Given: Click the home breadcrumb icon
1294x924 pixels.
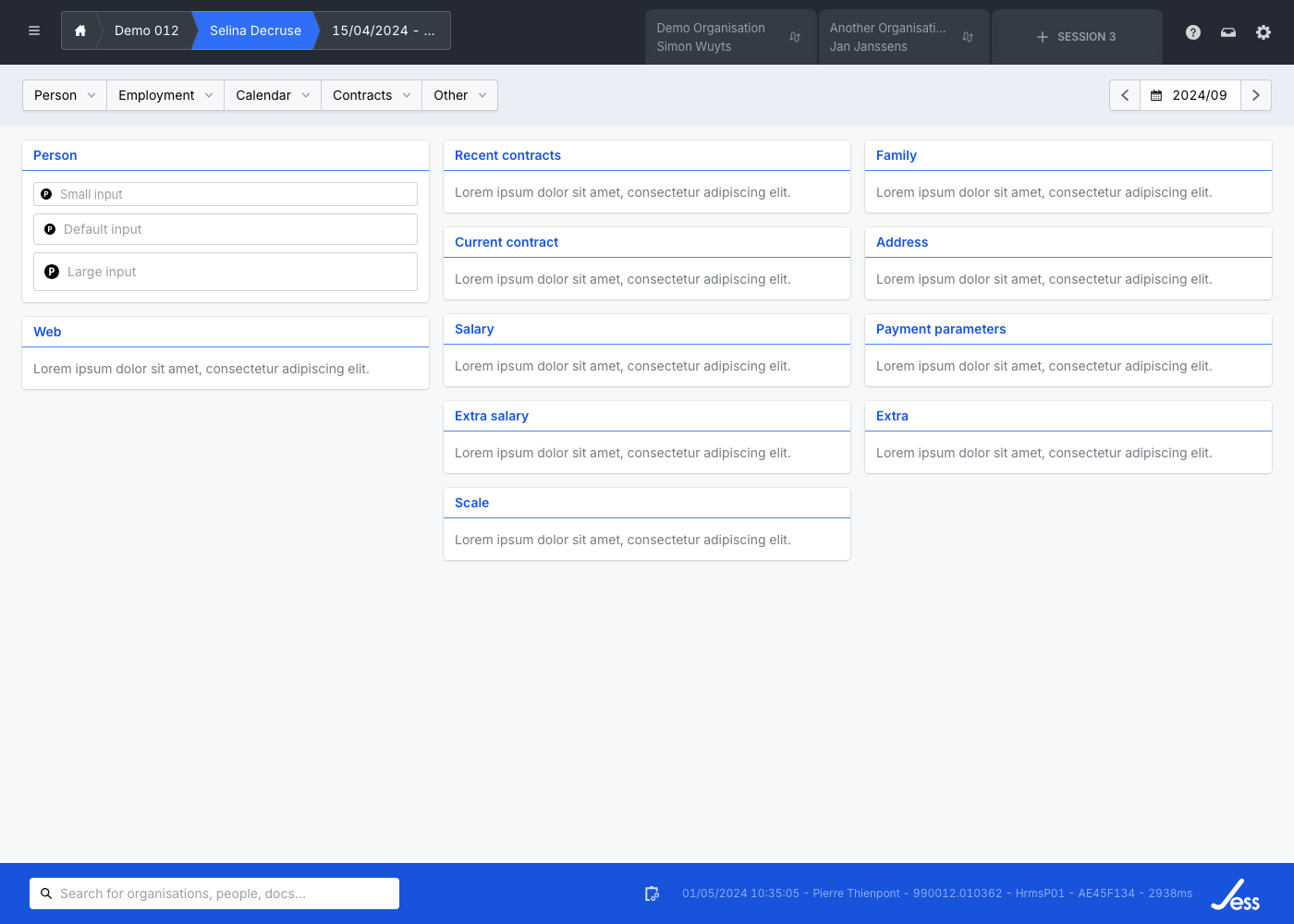Looking at the screenshot, I should (x=80, y=30).
